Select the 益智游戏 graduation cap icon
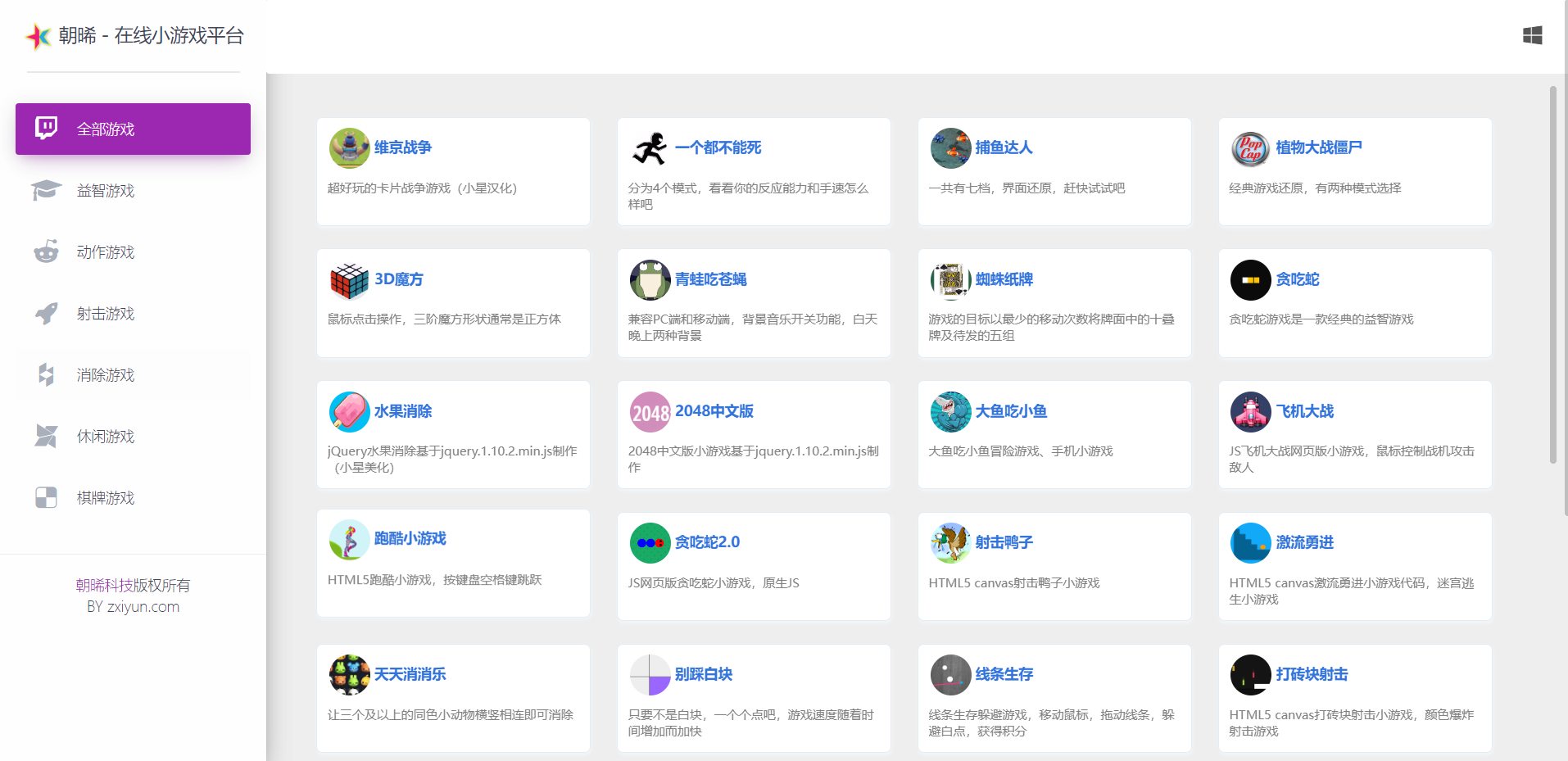 46,190
